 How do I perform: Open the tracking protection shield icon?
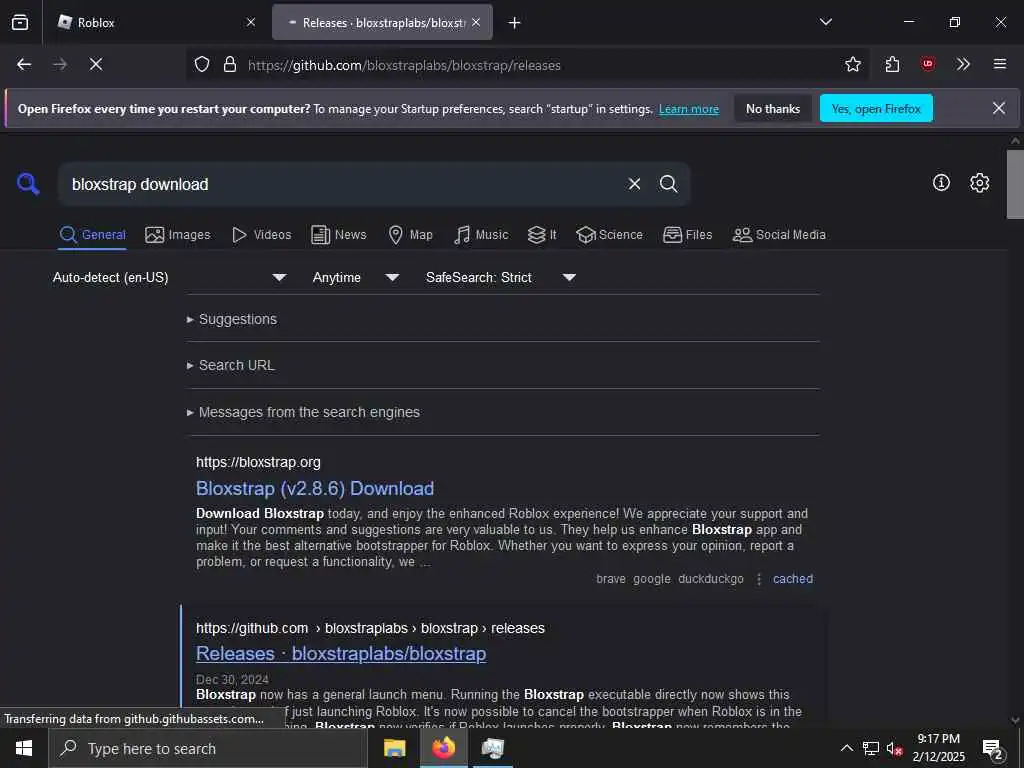202,64
